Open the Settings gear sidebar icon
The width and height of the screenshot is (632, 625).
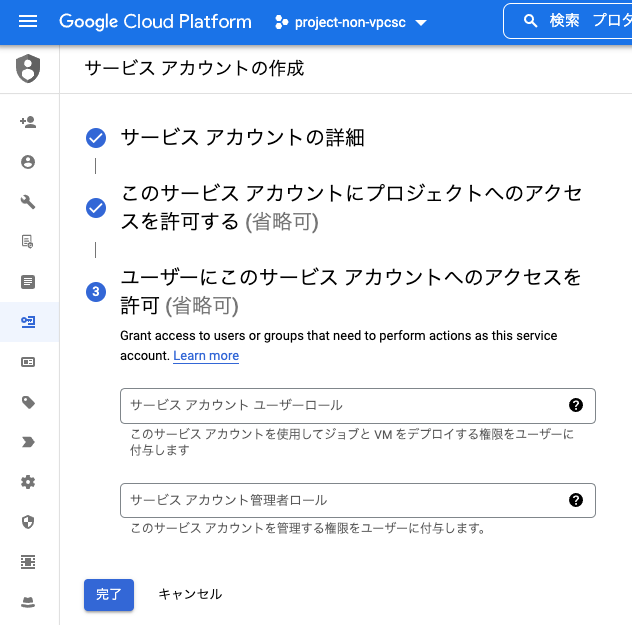28,482
